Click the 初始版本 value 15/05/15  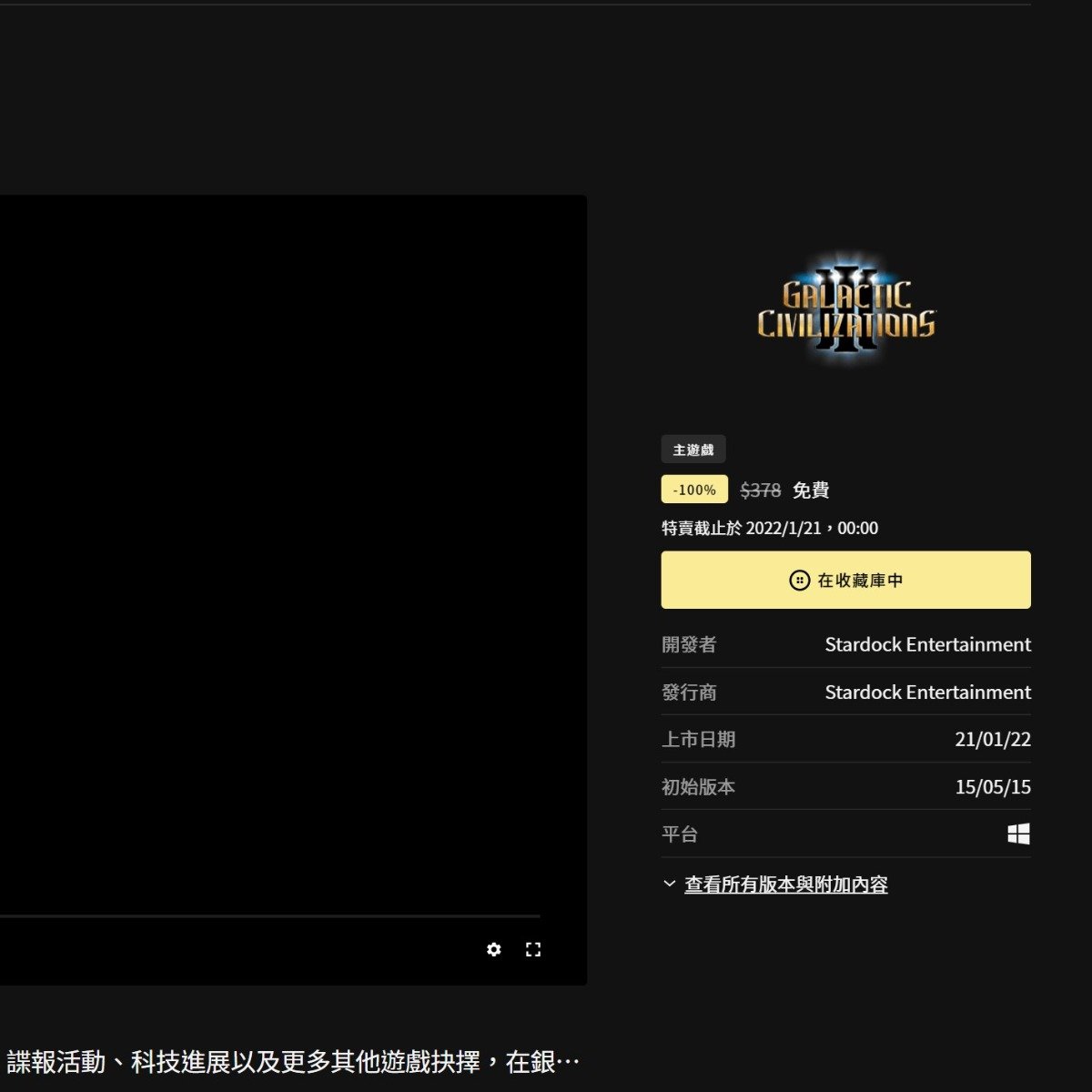click(993, 787)
